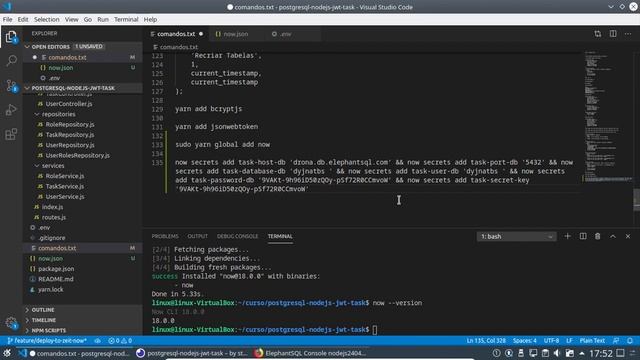Open UserRolesRepository.js file
Image resolution: width=640 pixels, height=360 pixels.
[77, 156]
